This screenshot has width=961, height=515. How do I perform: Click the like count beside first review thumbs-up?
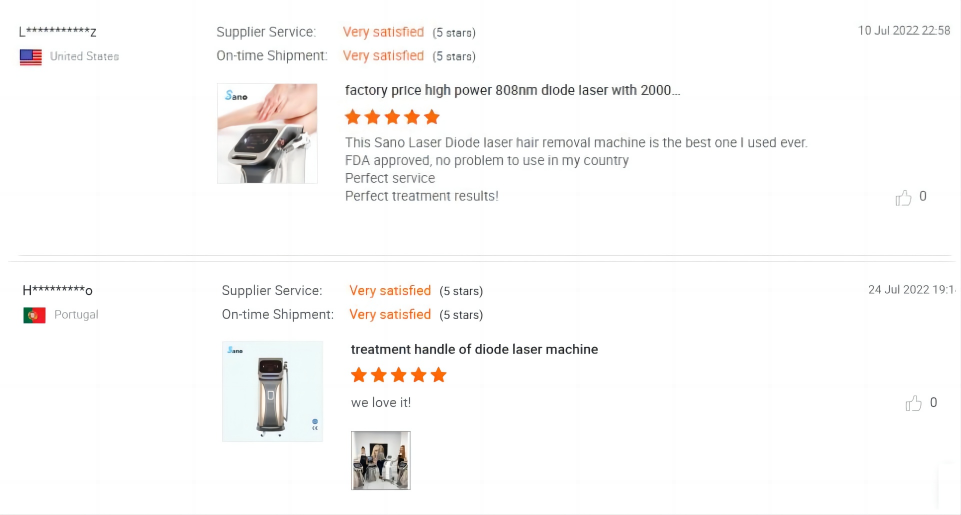pyautogui.click(x=923, y=197)
